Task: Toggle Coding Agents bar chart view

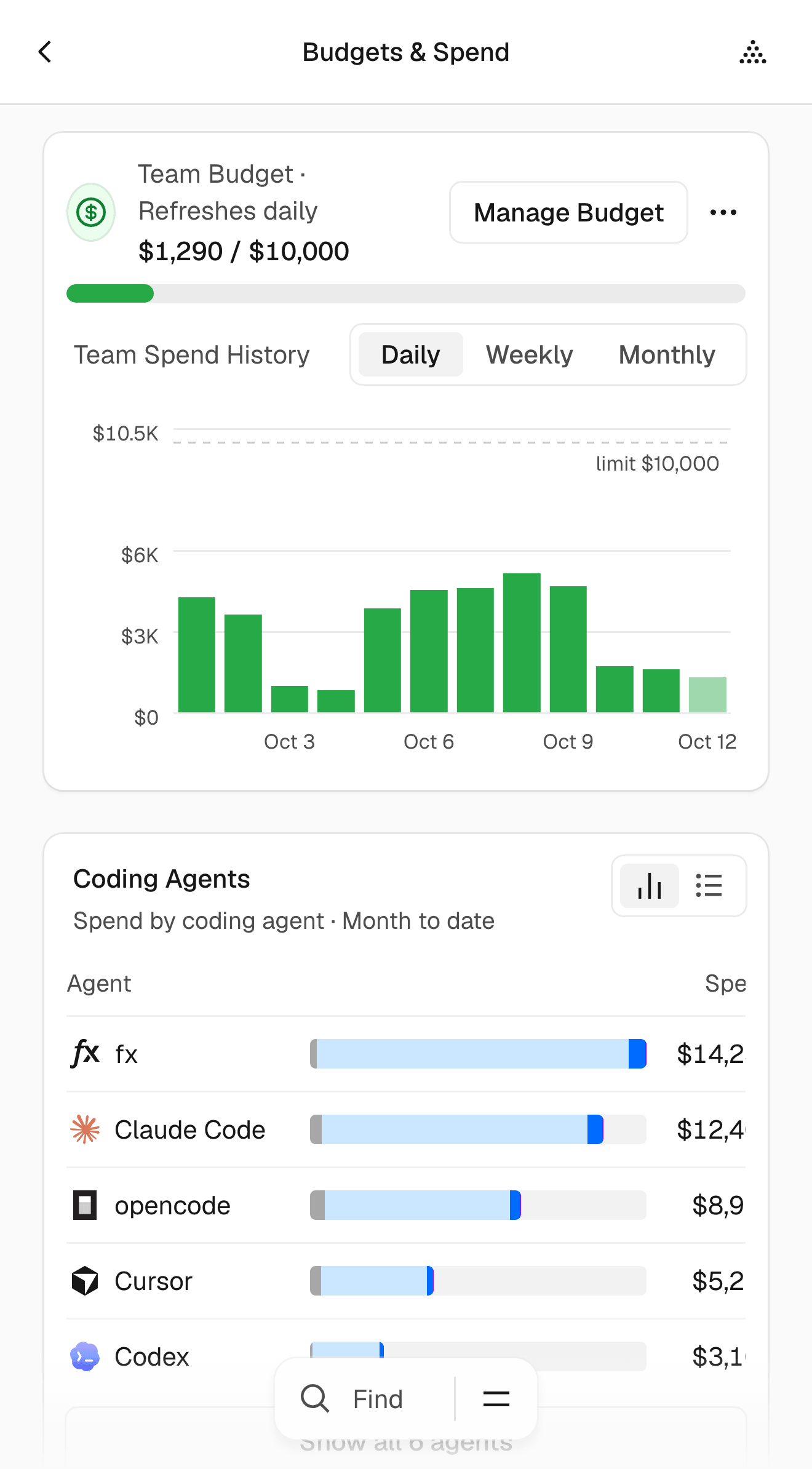Action: point(650,886)
